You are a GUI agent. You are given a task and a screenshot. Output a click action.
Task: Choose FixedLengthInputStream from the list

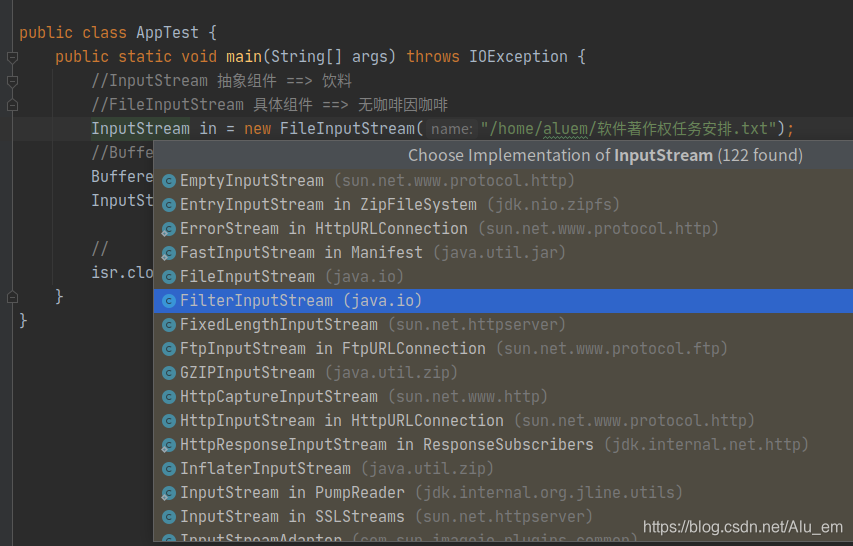point(503,325)
